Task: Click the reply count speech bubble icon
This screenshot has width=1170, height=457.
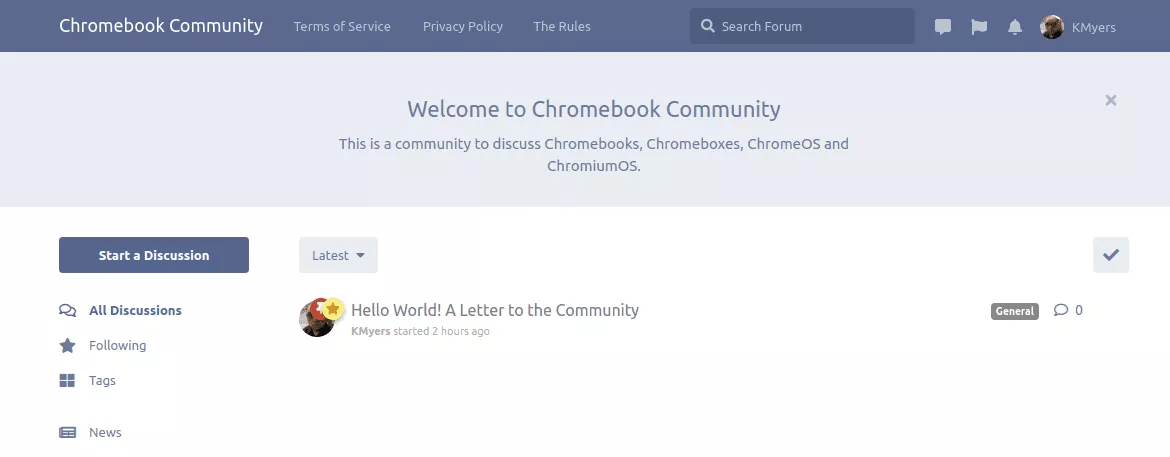Action: (1061, 310)
